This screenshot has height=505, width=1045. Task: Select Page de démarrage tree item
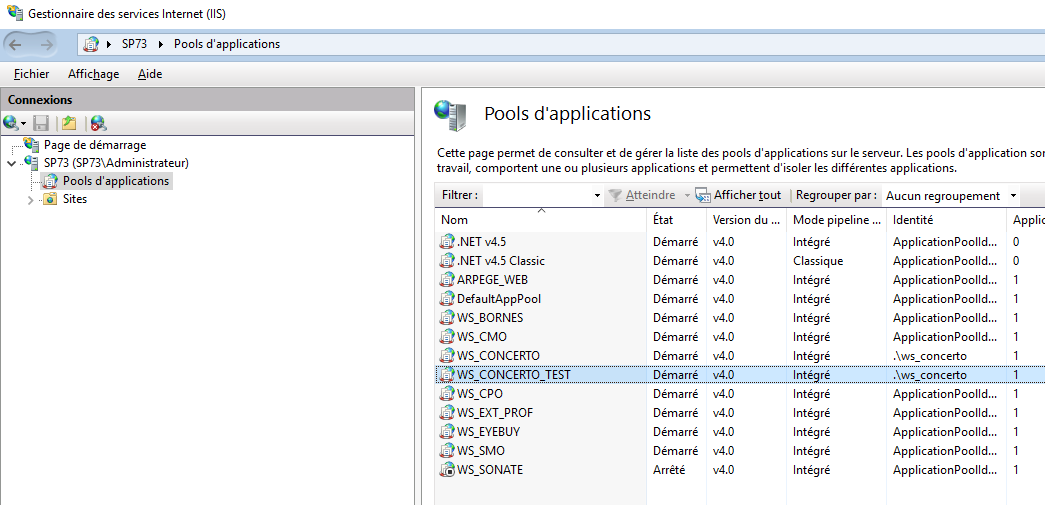95,145
